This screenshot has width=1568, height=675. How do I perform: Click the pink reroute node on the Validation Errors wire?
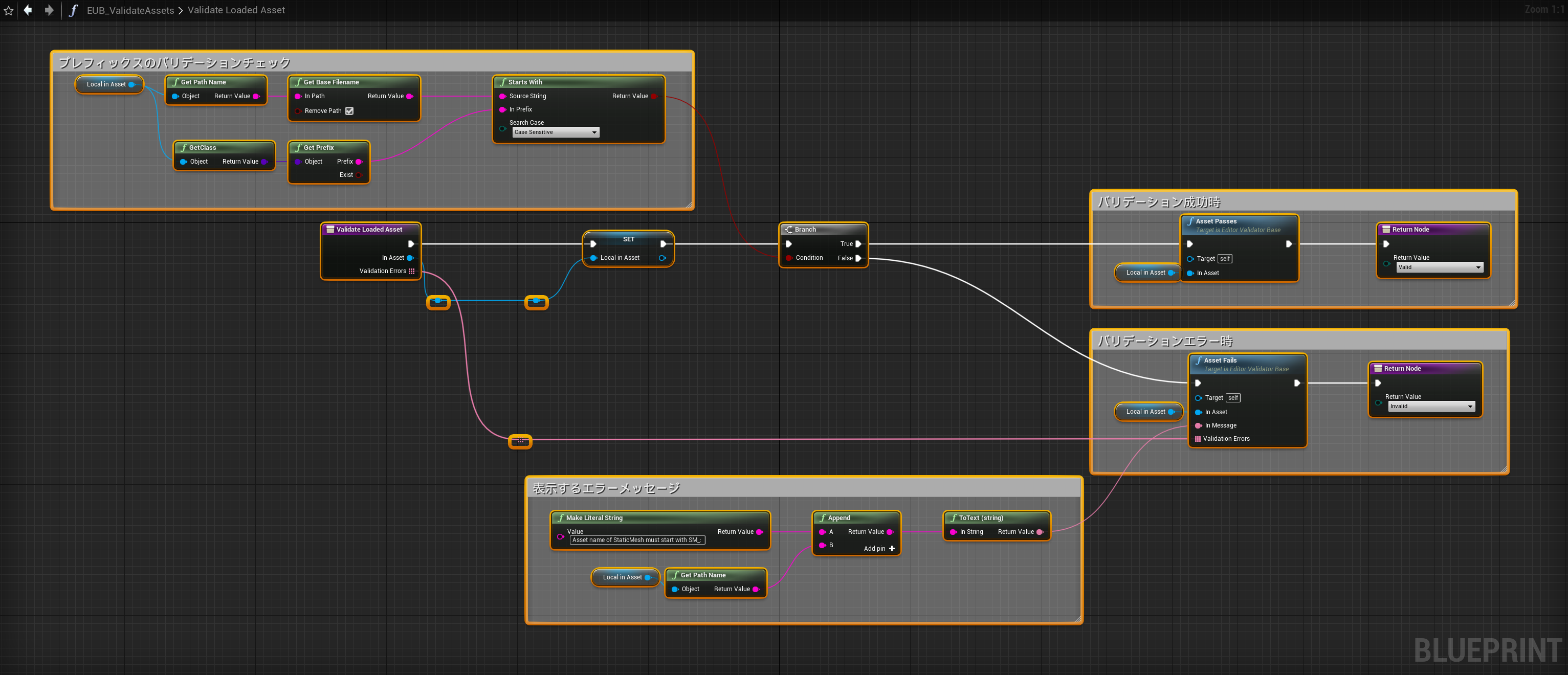[520, 440]
